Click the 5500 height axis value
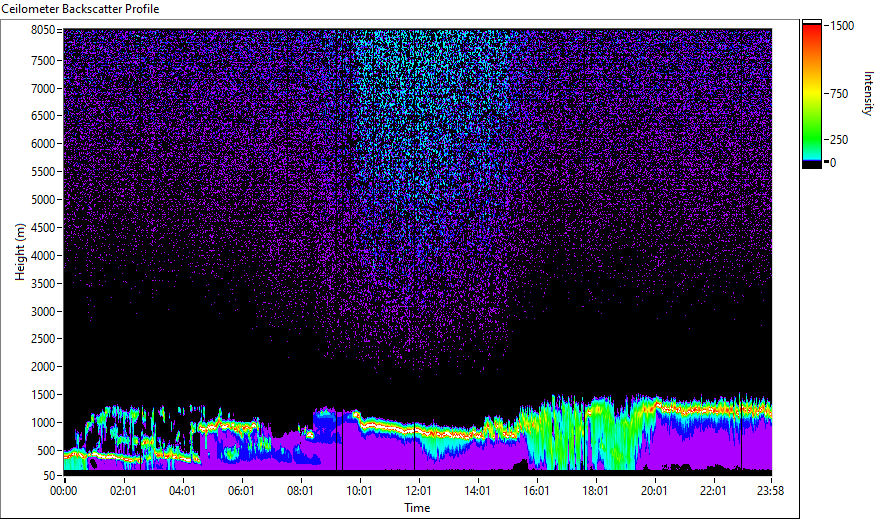The width and height of the screenshot is (878, 519). 43,172
